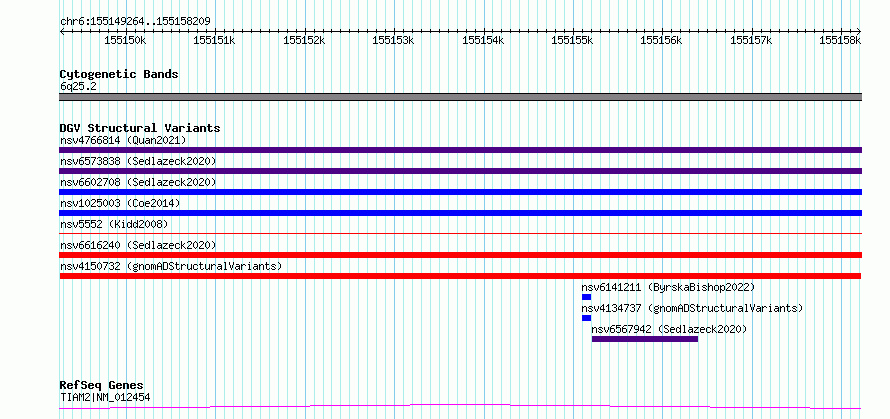Select the gray 6q25.2 cytogenetic band bar
This screenshot has width=890, height=419.
(x=460, y=97)
